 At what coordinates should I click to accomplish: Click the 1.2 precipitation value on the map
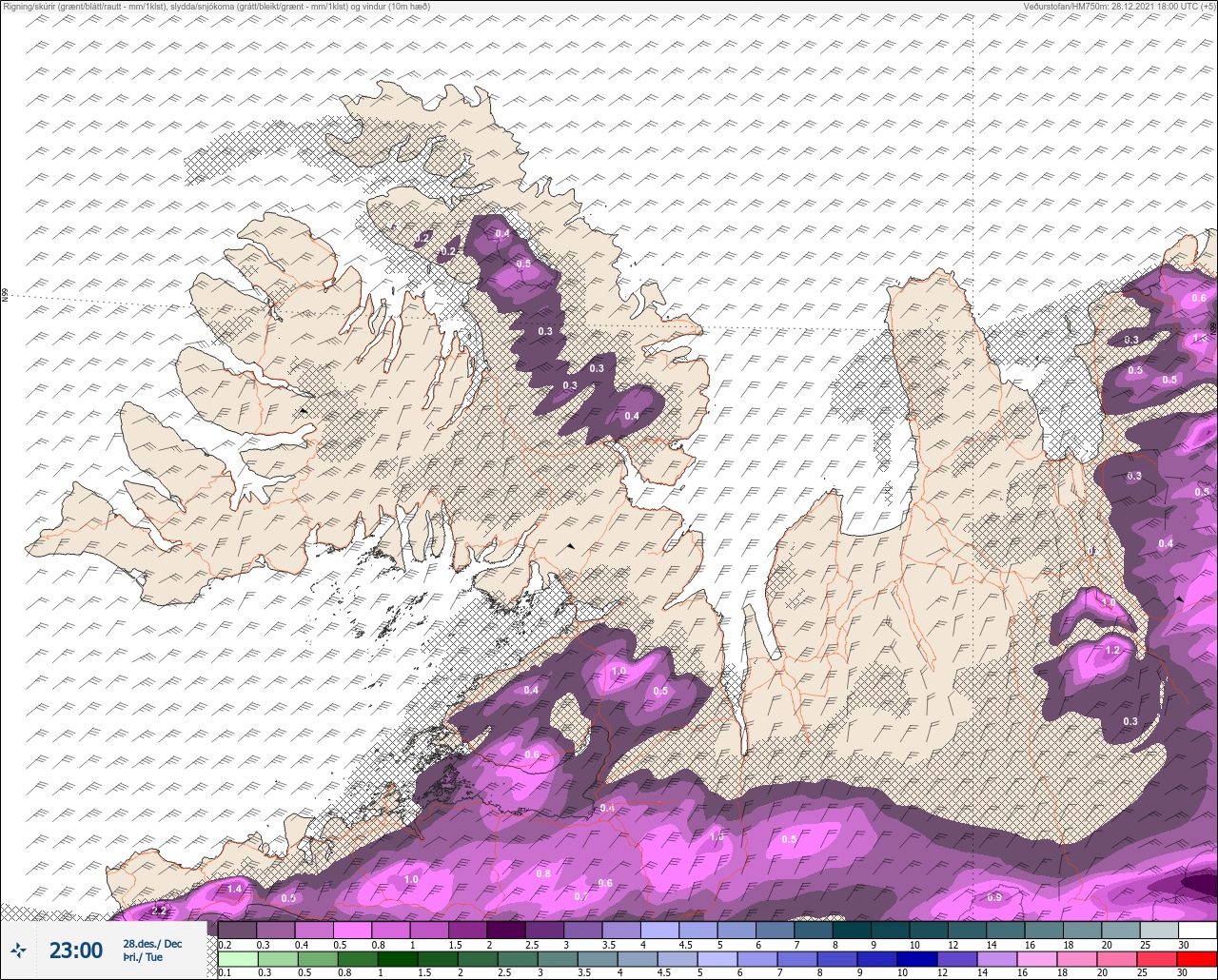(1112, 650)
